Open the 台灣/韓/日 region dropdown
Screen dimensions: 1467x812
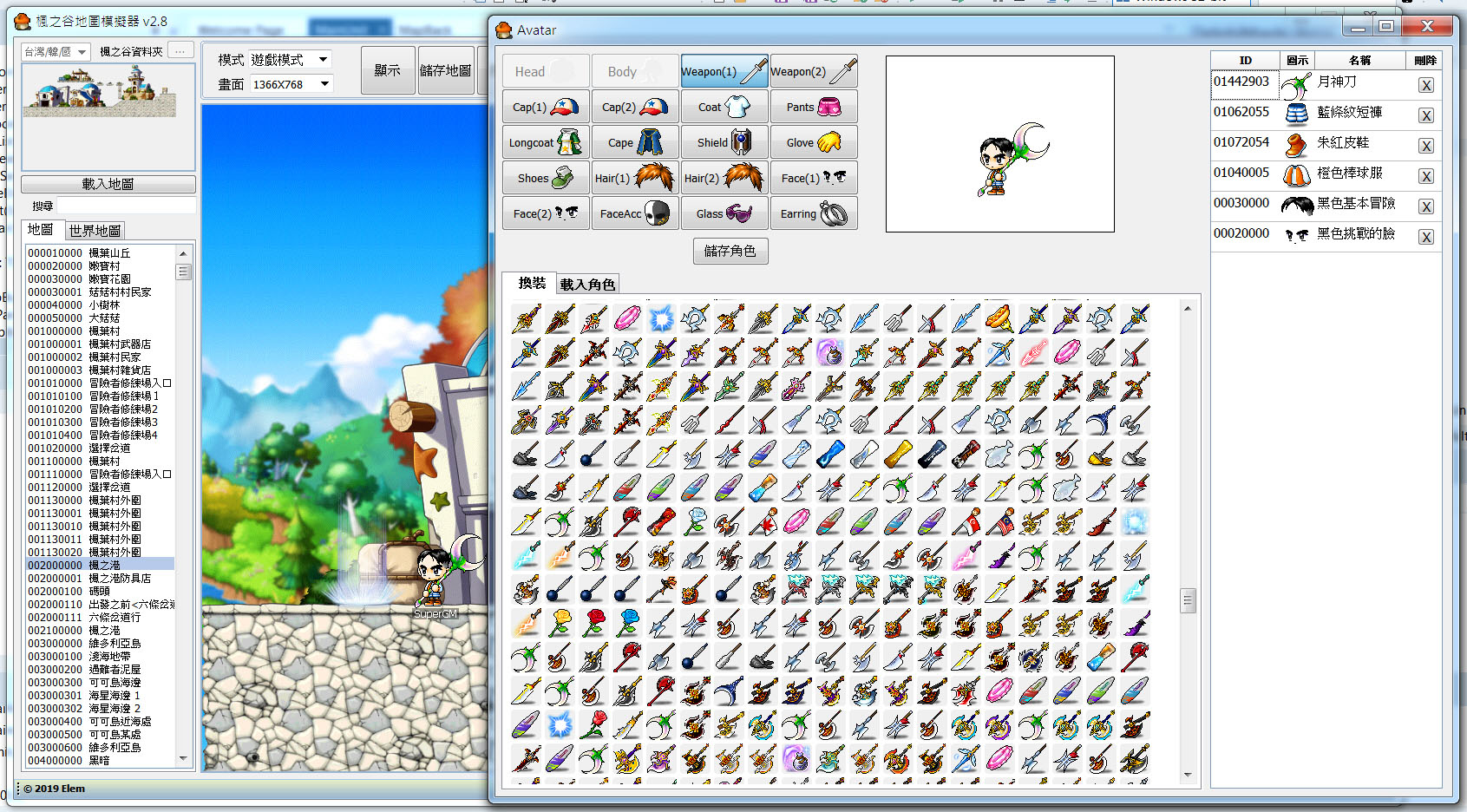(56, 52)
